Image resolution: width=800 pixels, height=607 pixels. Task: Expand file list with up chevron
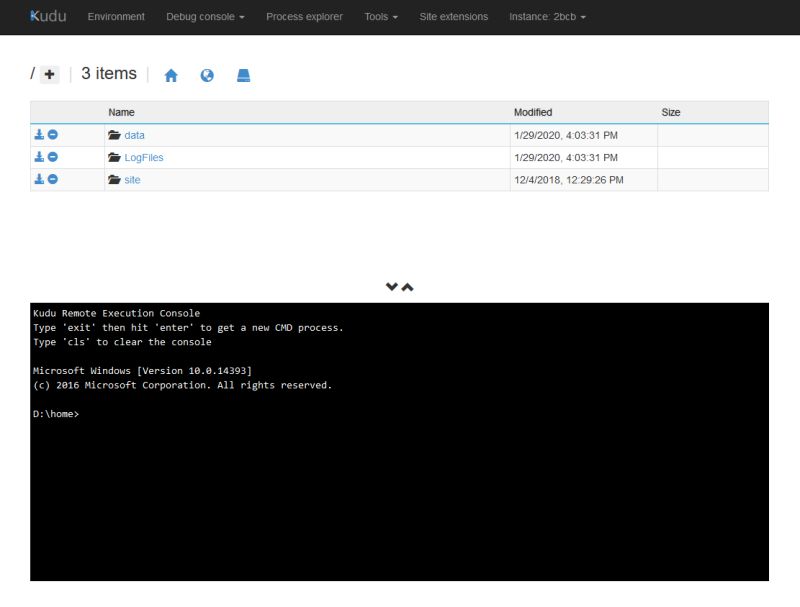point(407,287)
